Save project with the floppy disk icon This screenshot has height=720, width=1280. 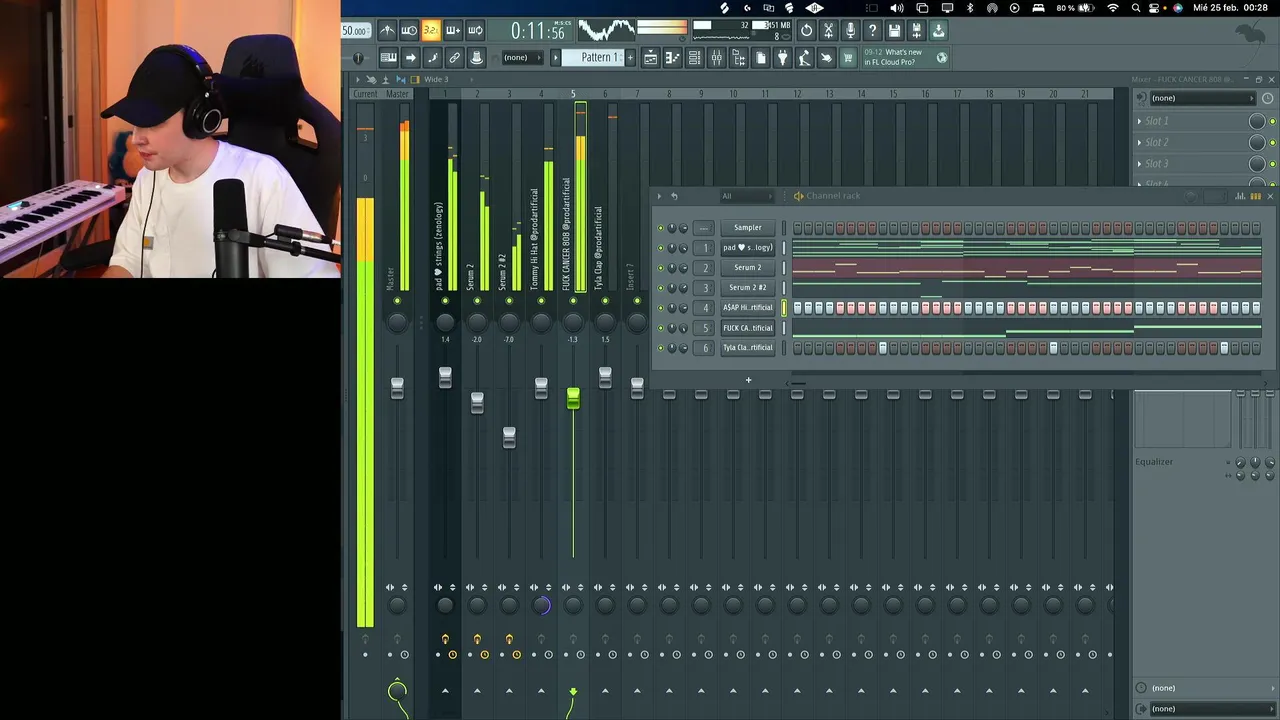coord(894,31)
